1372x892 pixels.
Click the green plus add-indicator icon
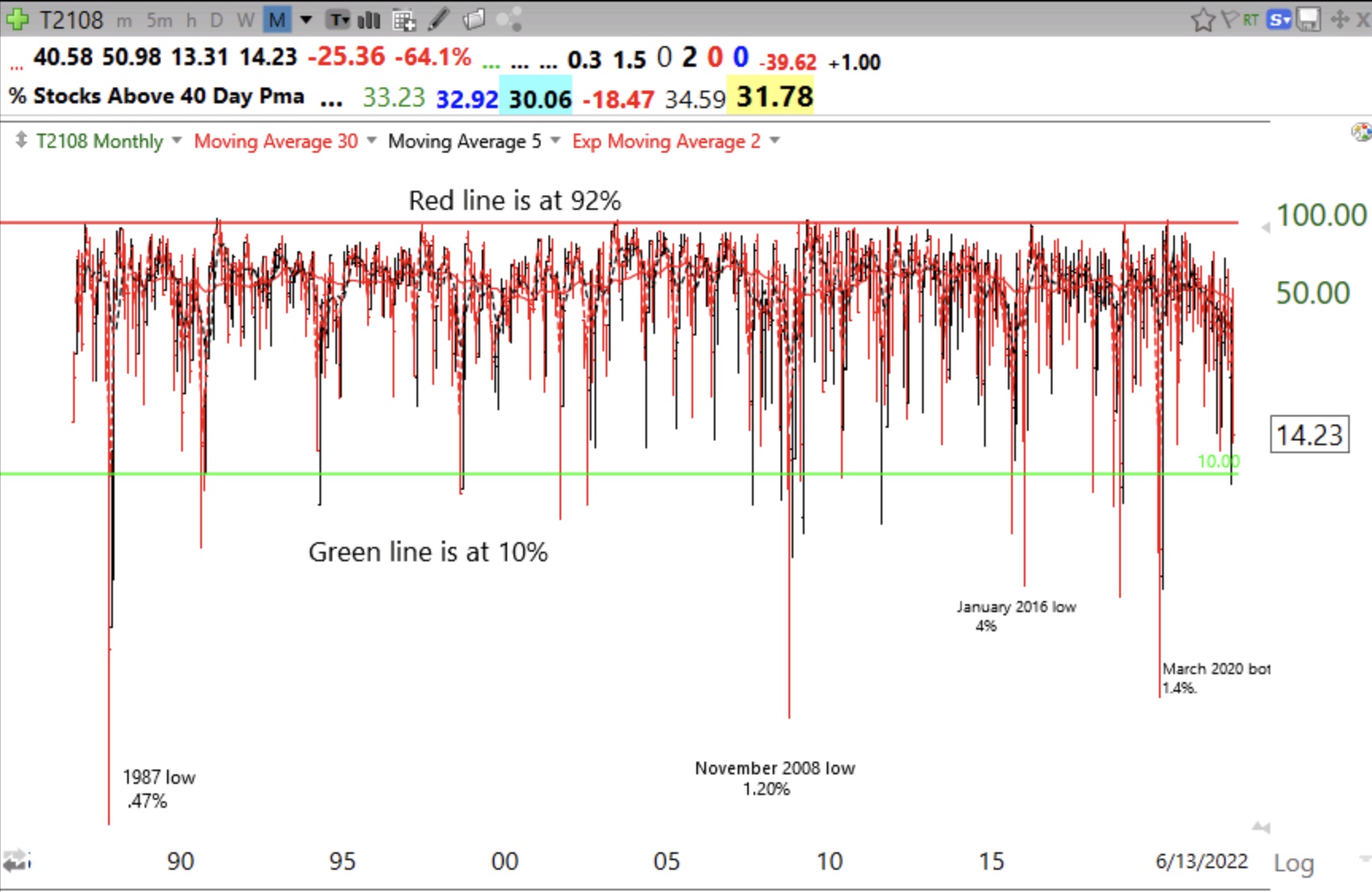pyautogui.click(x=17, y=19)
